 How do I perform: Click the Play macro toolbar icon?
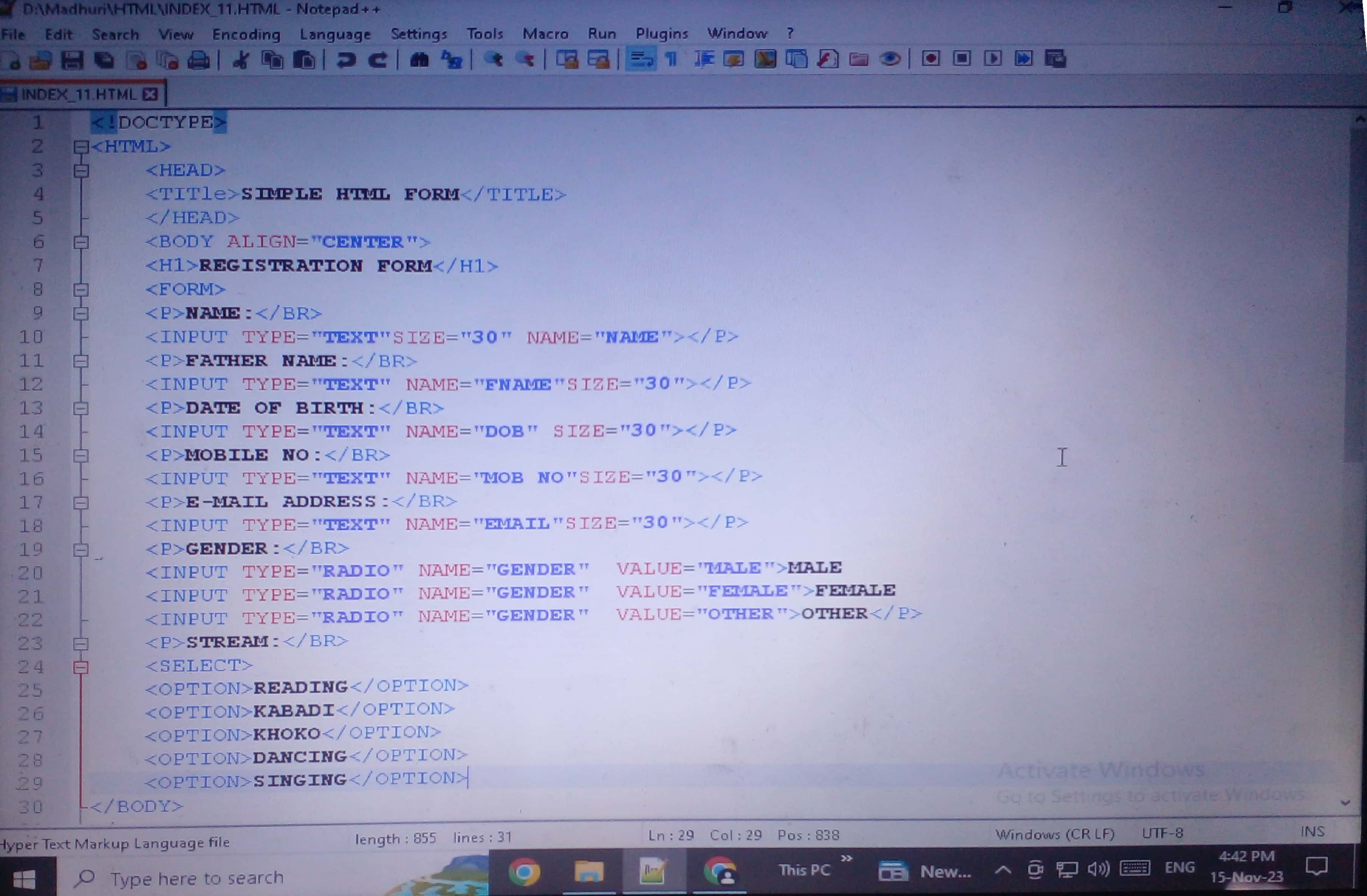coord(992,59)
